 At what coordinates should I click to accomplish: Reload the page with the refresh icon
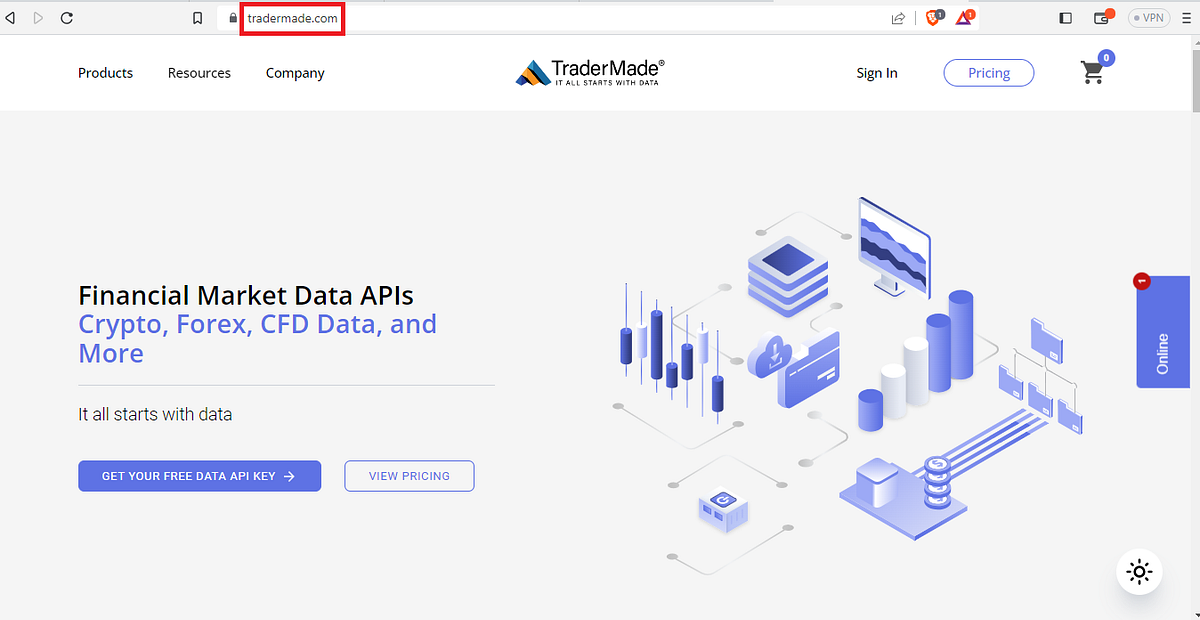tap(68, 18)
